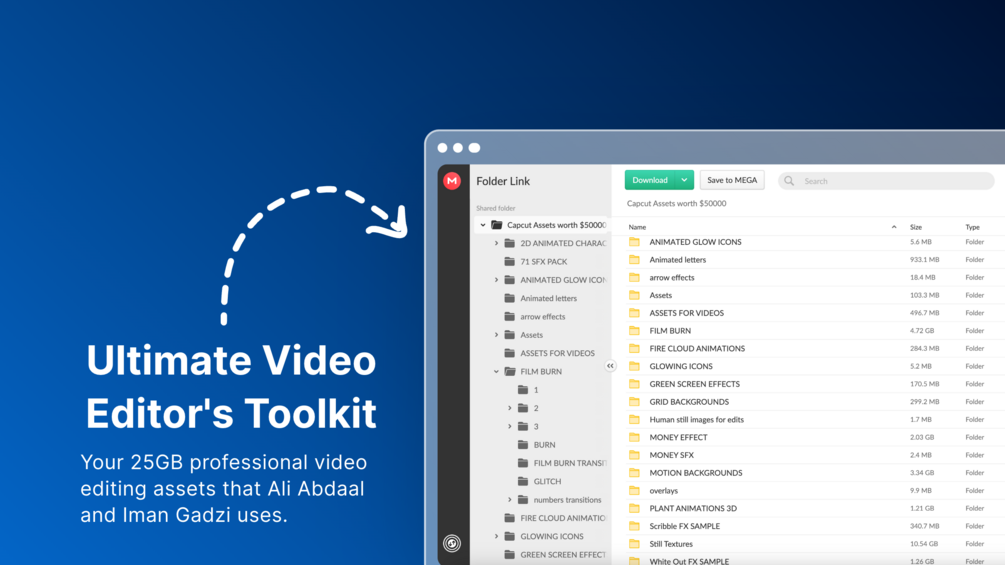Select FIRE CLOUD ANIMATIO folder in tree
This screenshot has height=565, width=1005.
[563, 518]
